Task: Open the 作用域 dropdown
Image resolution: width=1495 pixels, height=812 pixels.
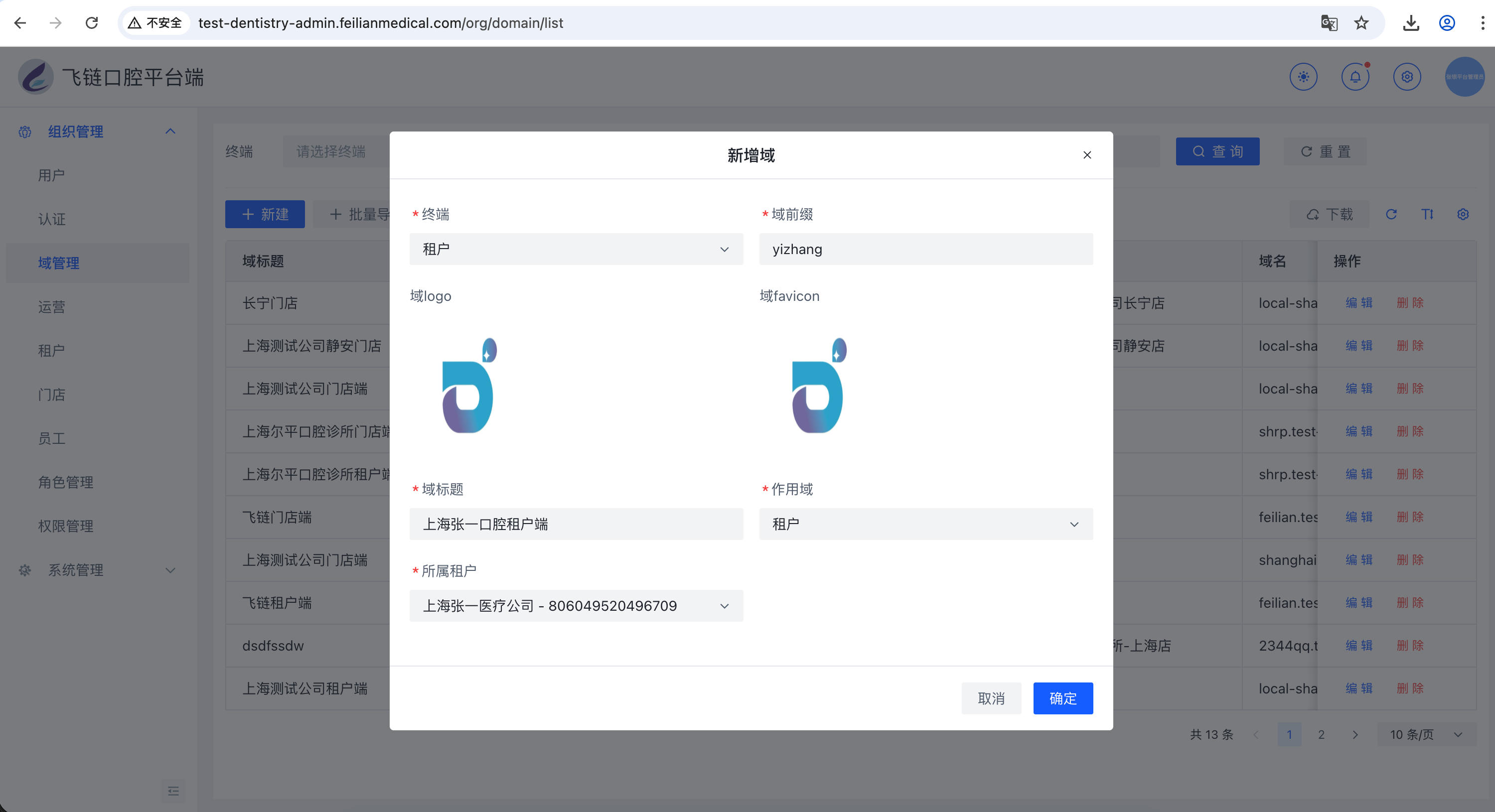Action: [926, 525]
